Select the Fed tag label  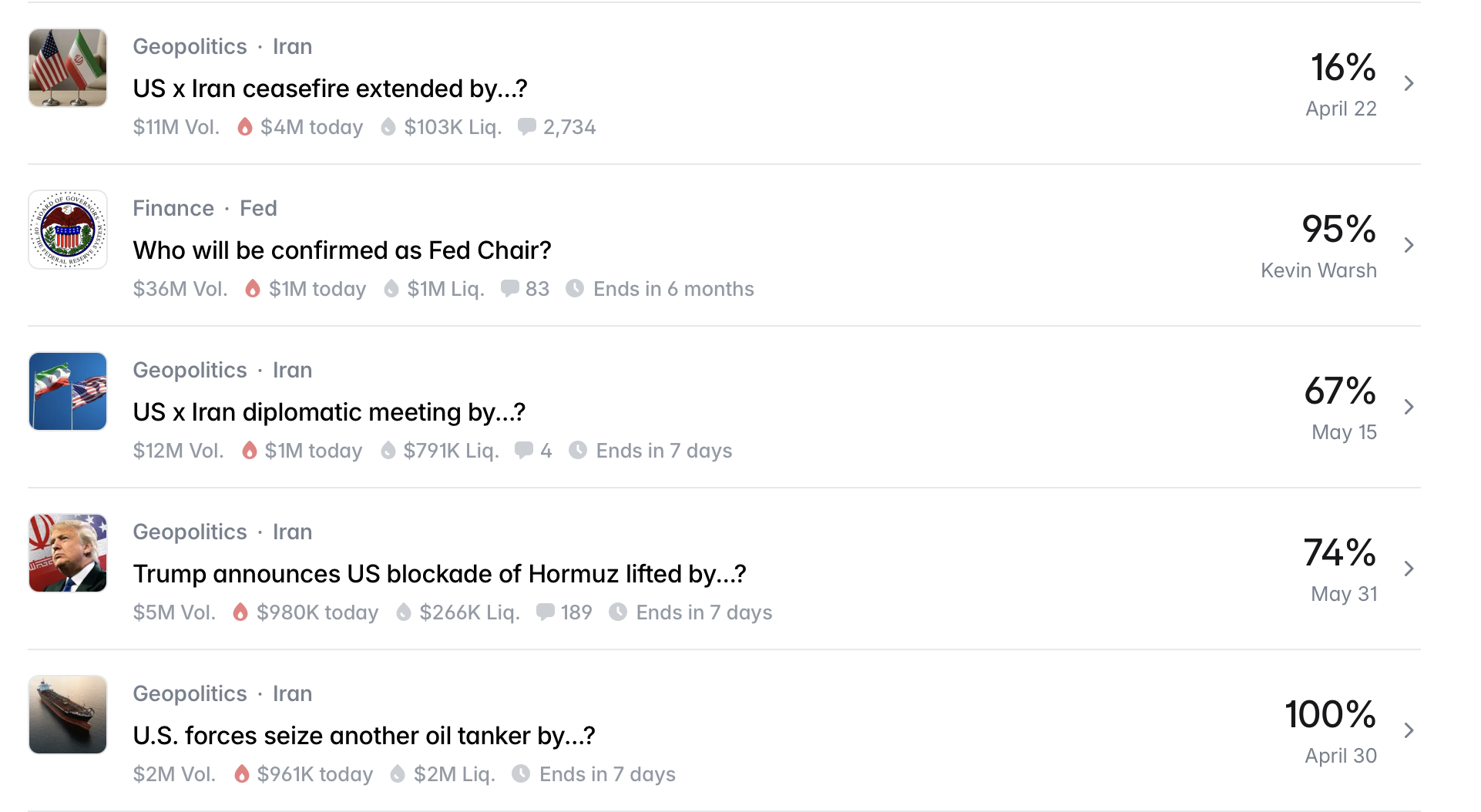coord(258,208)
